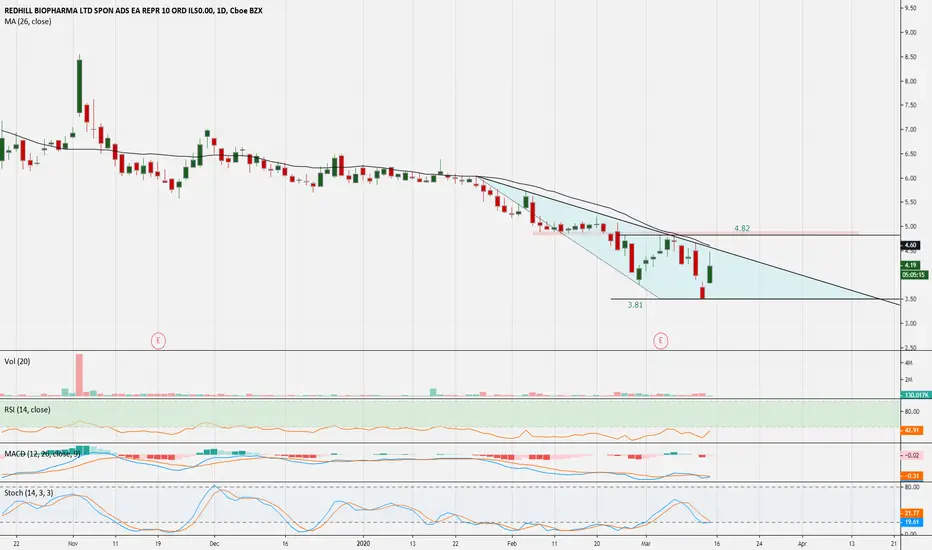The image size is (932, 550).
Task: Select the horizontal support line at 3.50
Action: point(755,299)
